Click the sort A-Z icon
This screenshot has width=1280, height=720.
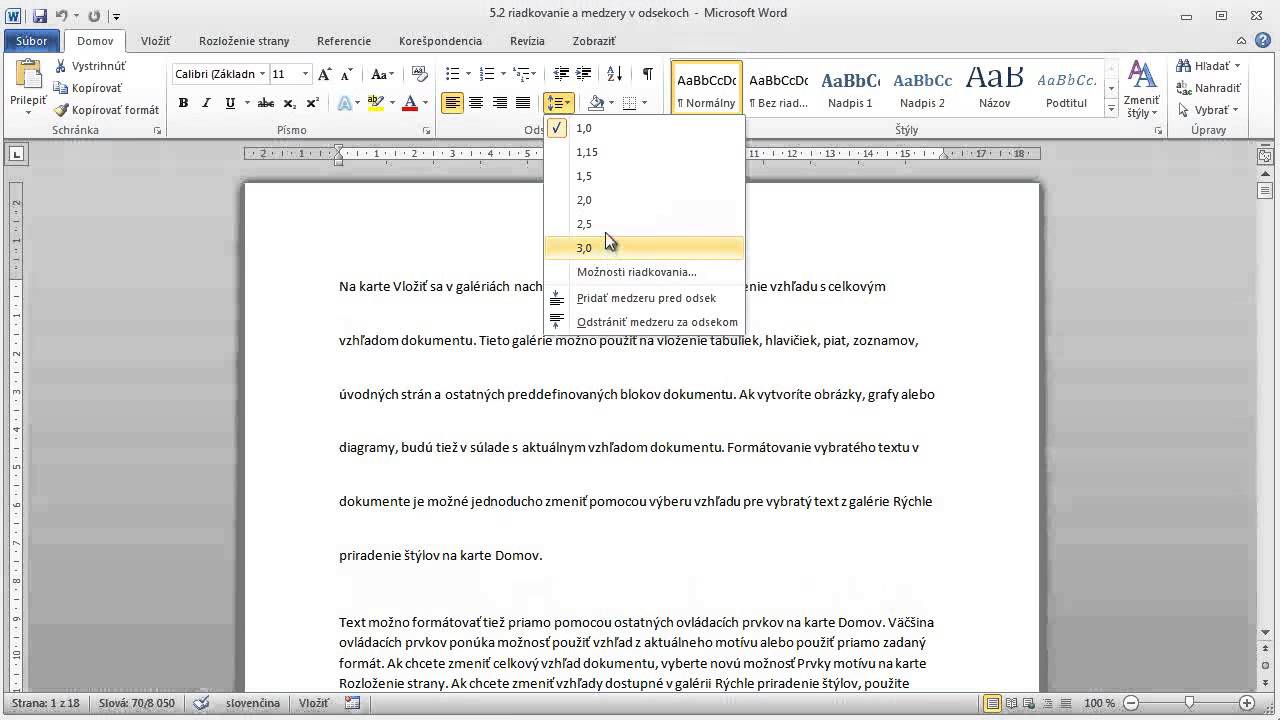pos(615,74)
